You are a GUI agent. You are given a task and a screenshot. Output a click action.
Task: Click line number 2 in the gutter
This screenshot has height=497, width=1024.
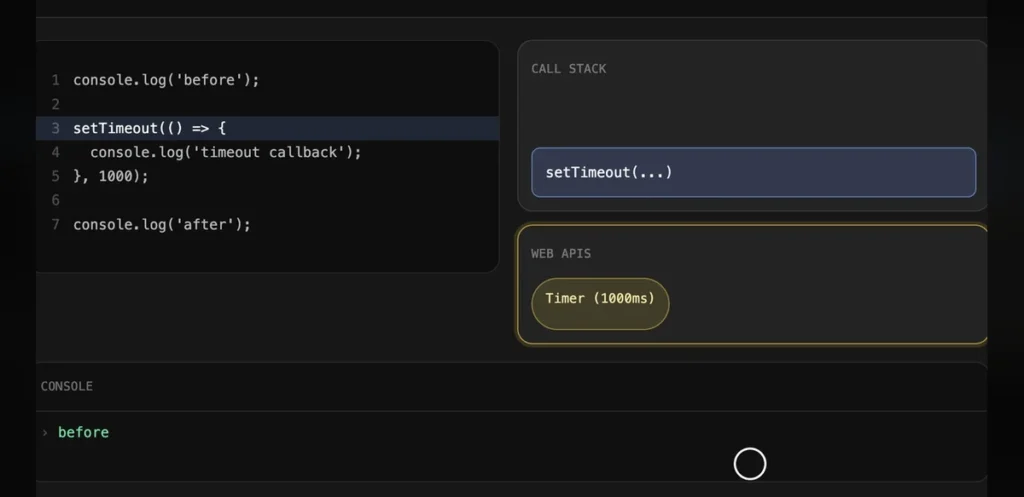(x=56, y=104)
